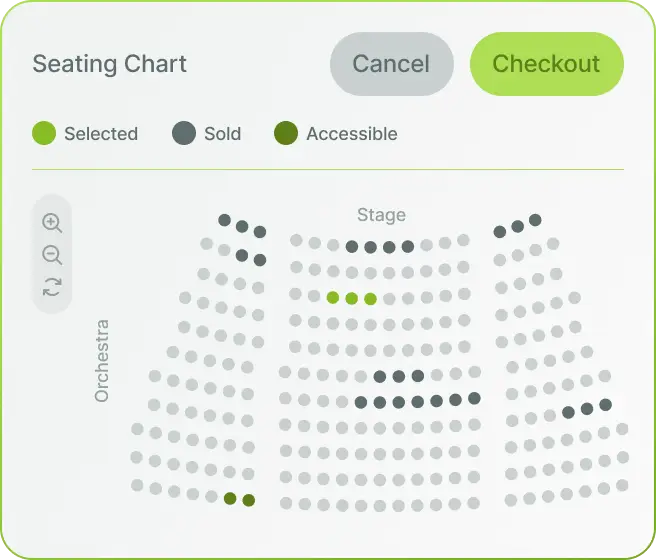The height and width of the screenshot is (560, 656).
Task: Click the Checkout button
Action: [546, 64]
